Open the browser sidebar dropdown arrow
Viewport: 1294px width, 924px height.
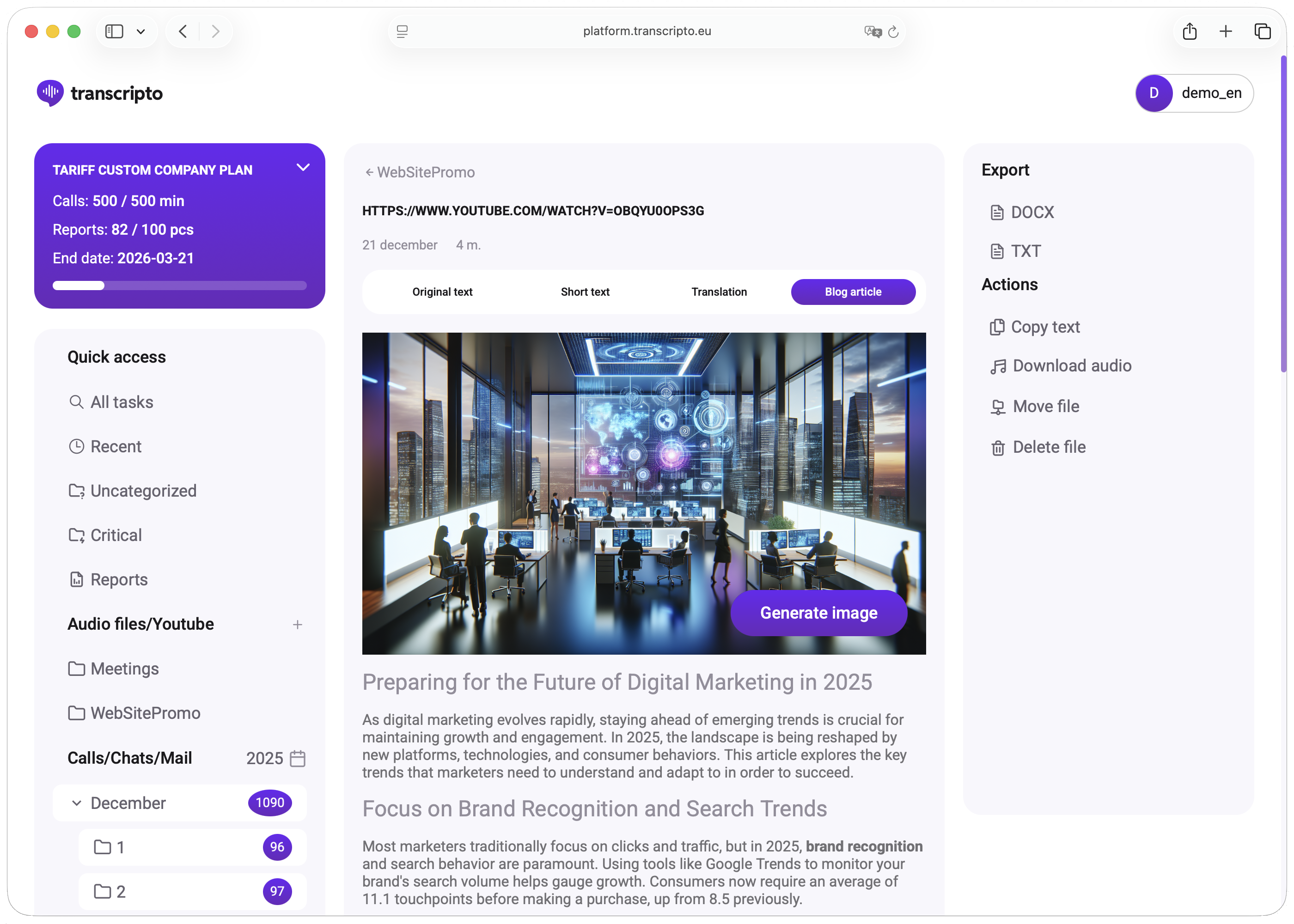coord(140,31)
